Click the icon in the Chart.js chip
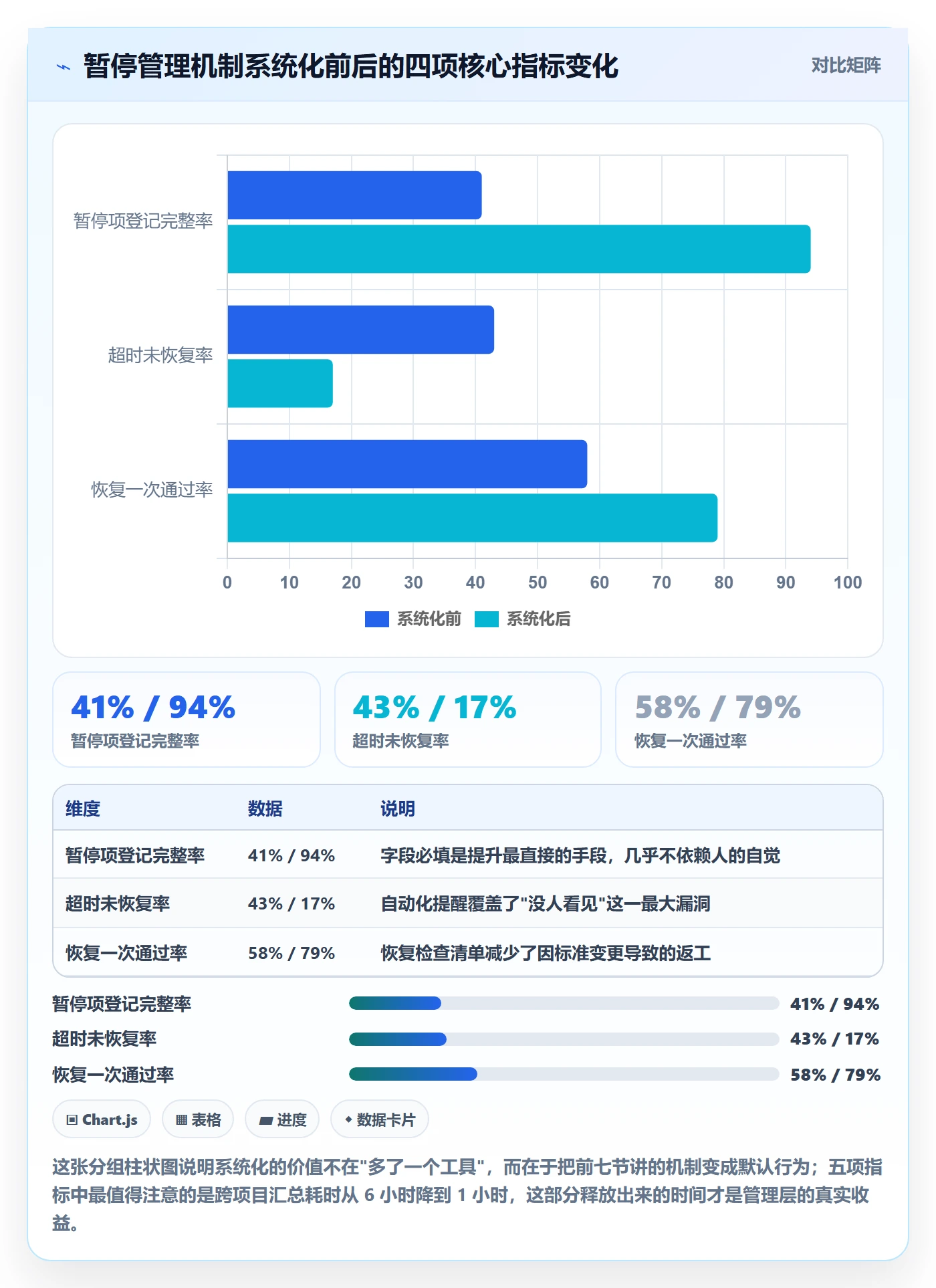Viewport: 936px width, 1288px height. 72,1120
